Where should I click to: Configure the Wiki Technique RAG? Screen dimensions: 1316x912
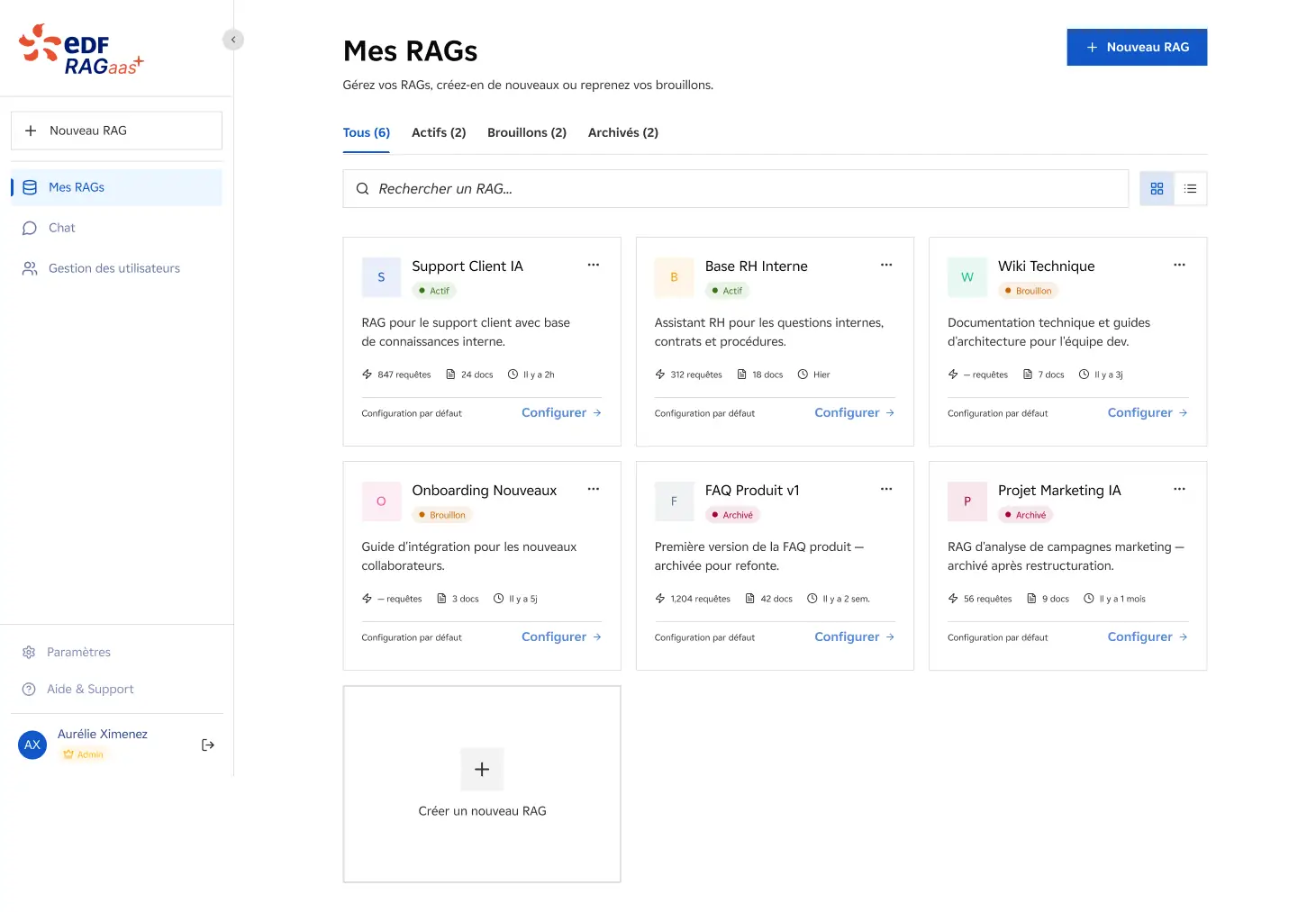point(1148,412)
